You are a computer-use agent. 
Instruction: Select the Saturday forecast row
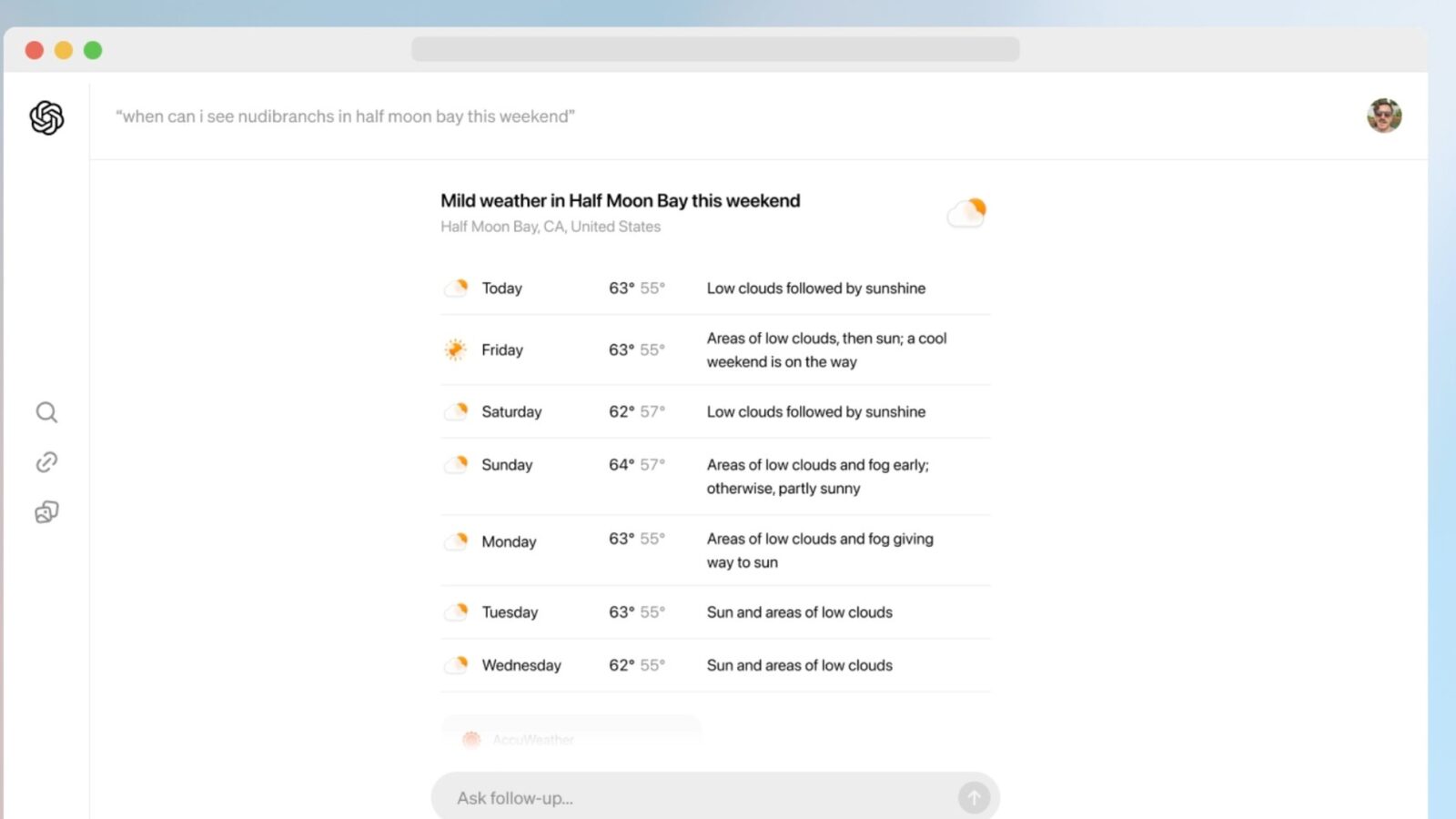[x=714, y=412]
